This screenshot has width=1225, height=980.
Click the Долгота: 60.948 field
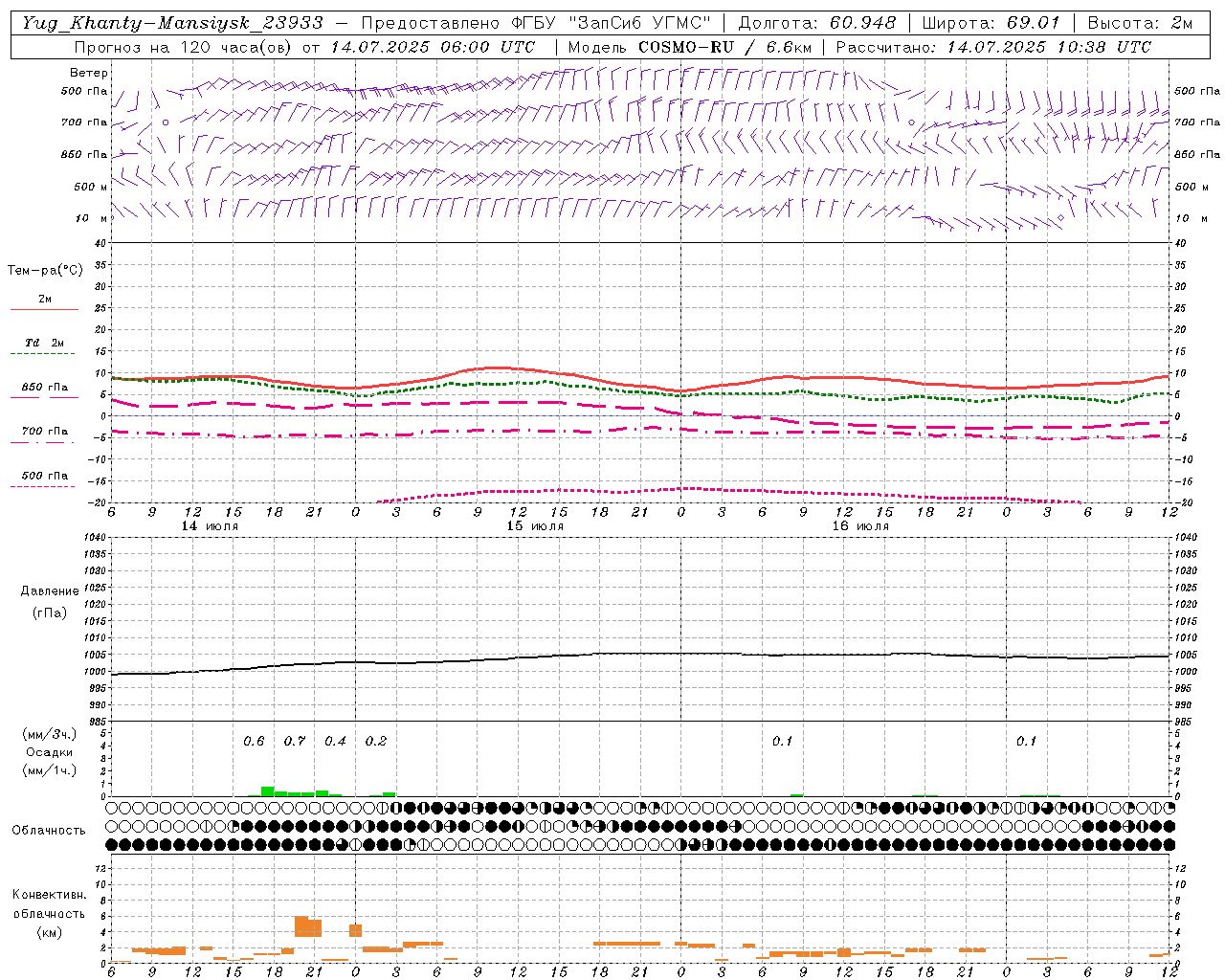(816, 23)
